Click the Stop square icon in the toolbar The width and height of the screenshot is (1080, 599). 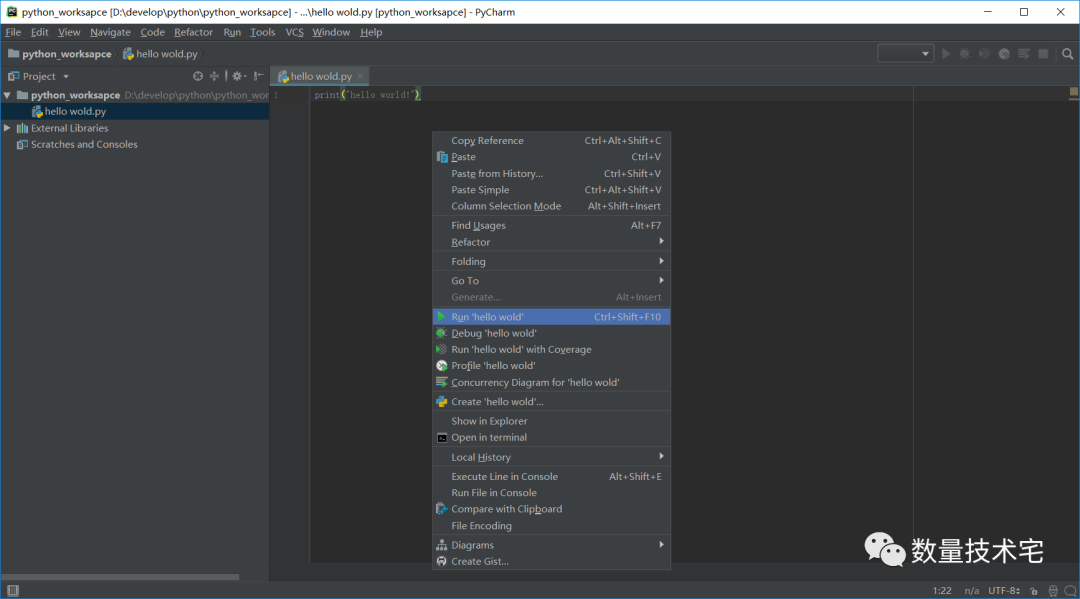(1043, 54)
